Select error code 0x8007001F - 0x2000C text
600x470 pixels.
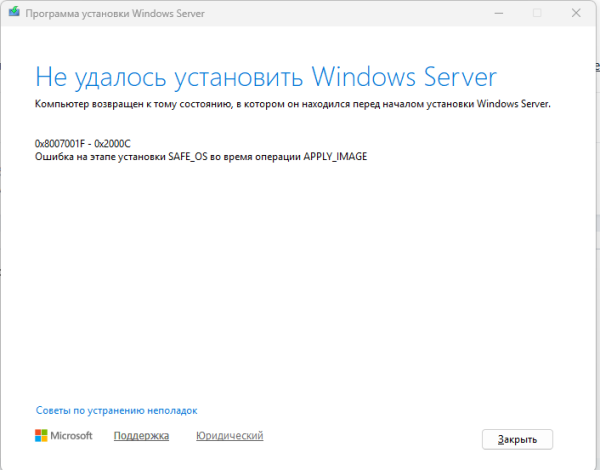(83, 144)
